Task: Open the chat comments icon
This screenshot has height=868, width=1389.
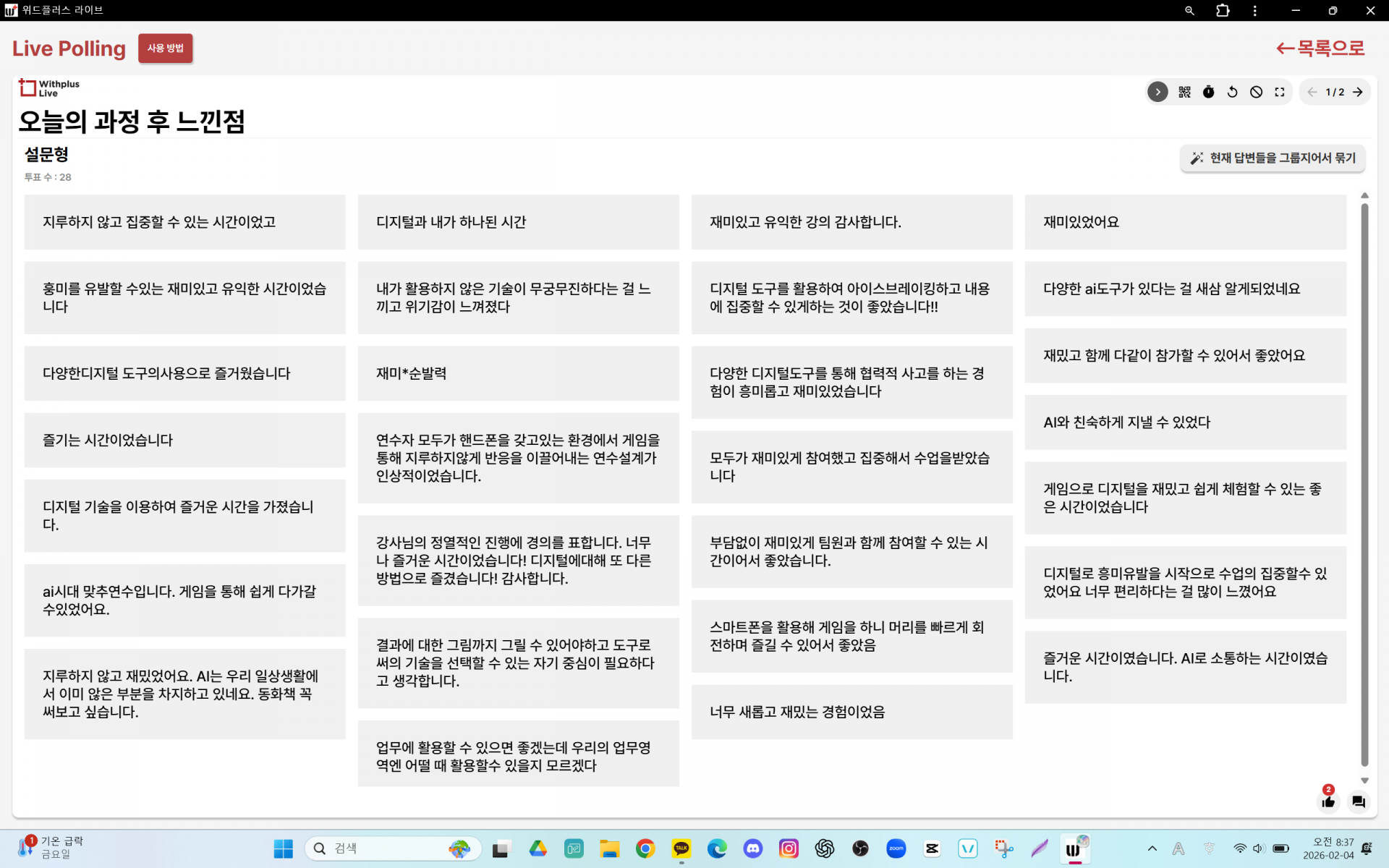Action: 1359,801
